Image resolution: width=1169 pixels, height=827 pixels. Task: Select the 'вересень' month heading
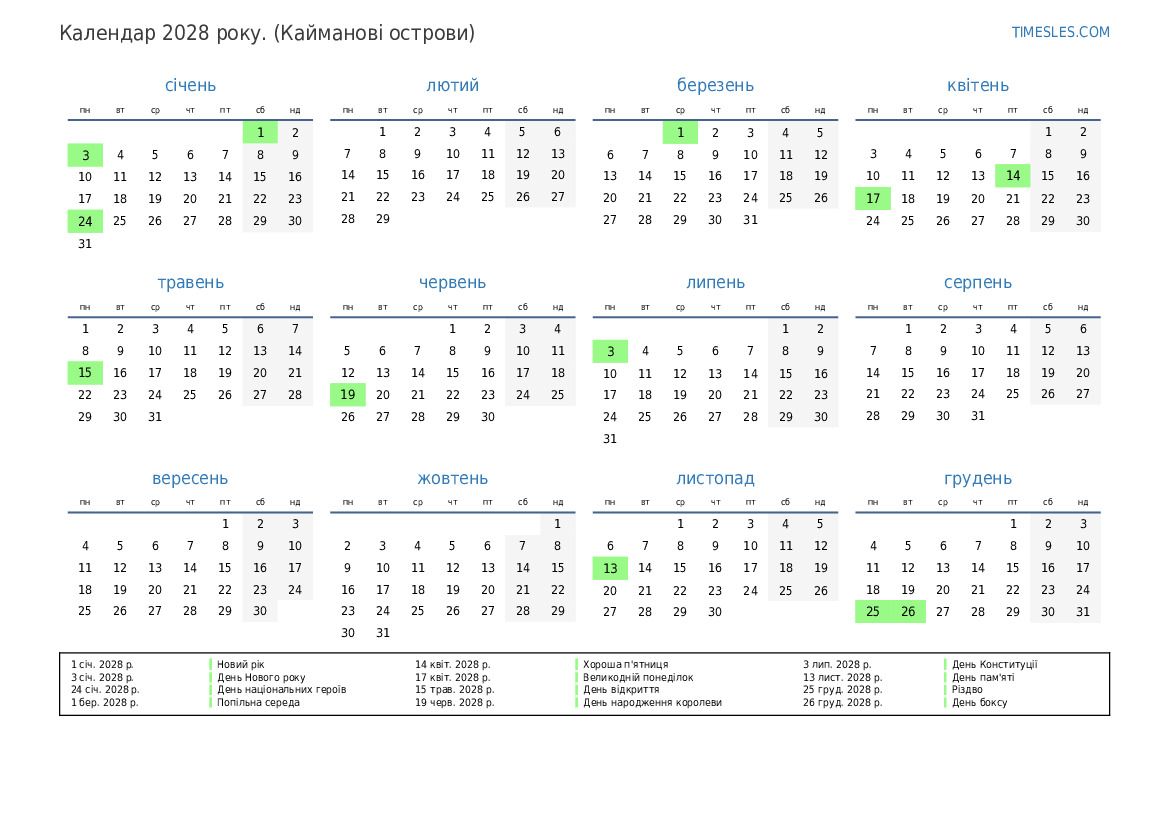click(190, 478)
